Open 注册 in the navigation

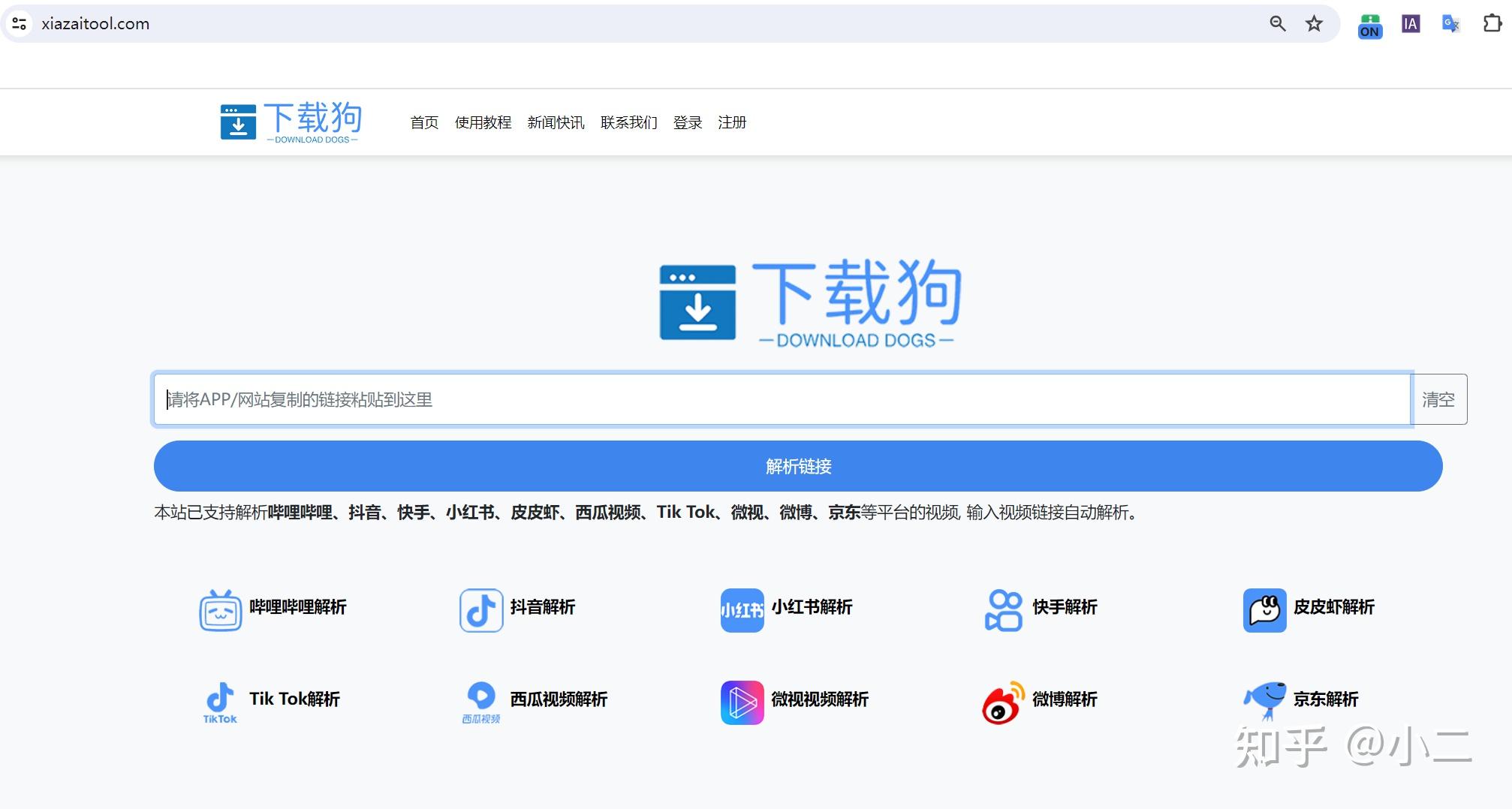click(732, 122)
